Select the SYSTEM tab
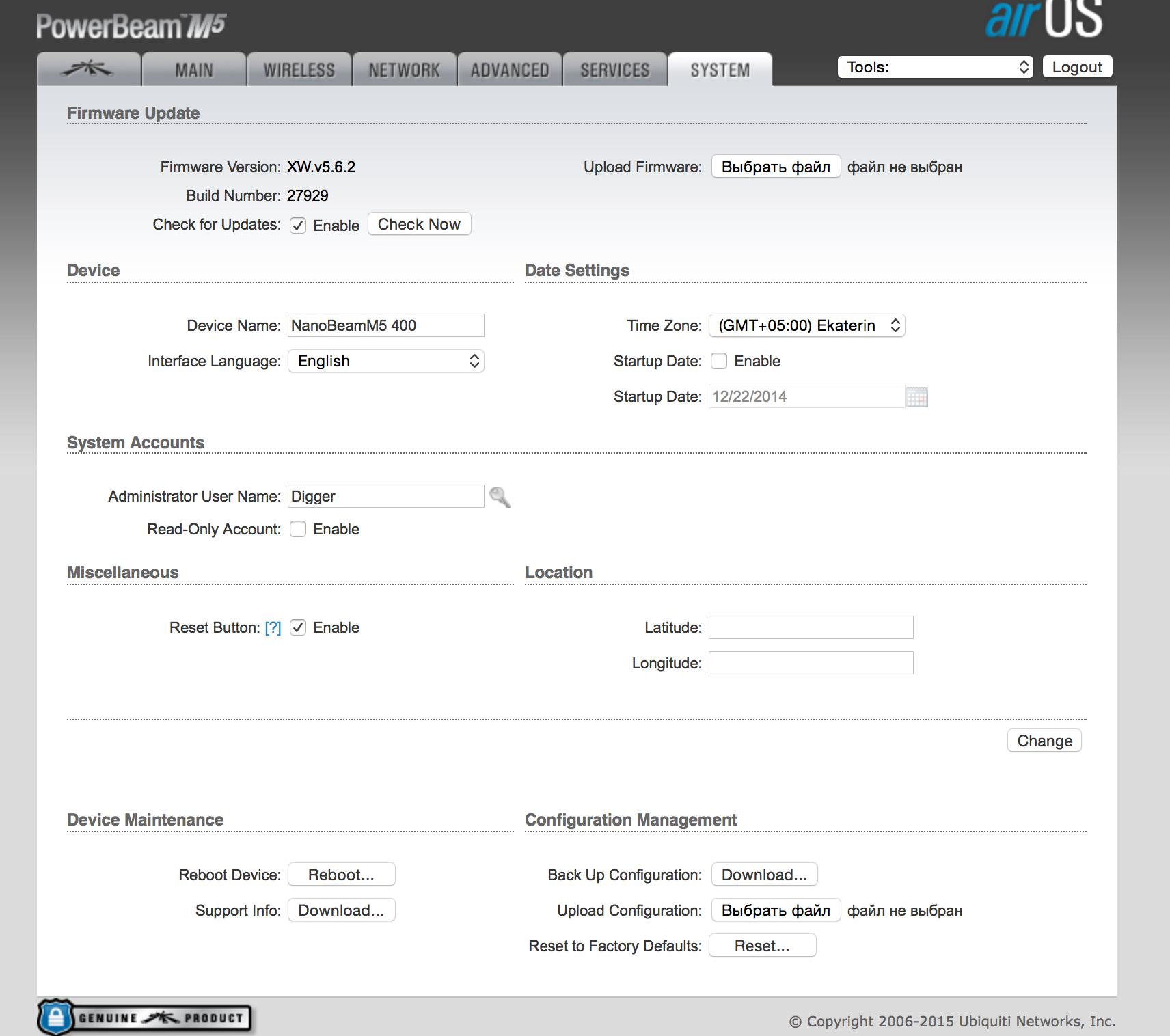 coord(720,70)
